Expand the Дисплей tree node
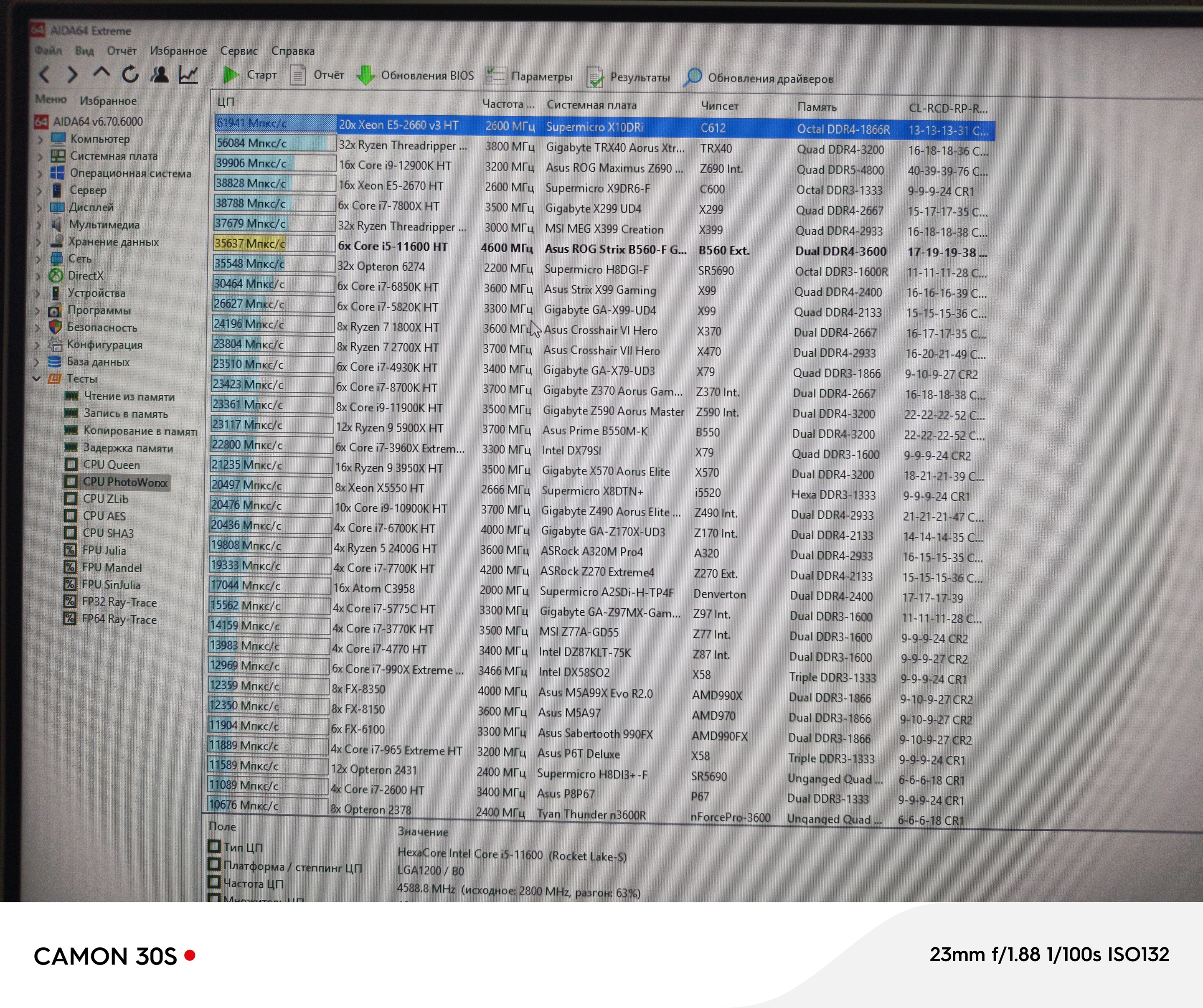1203x1008 pixels. tap(39, 208)
